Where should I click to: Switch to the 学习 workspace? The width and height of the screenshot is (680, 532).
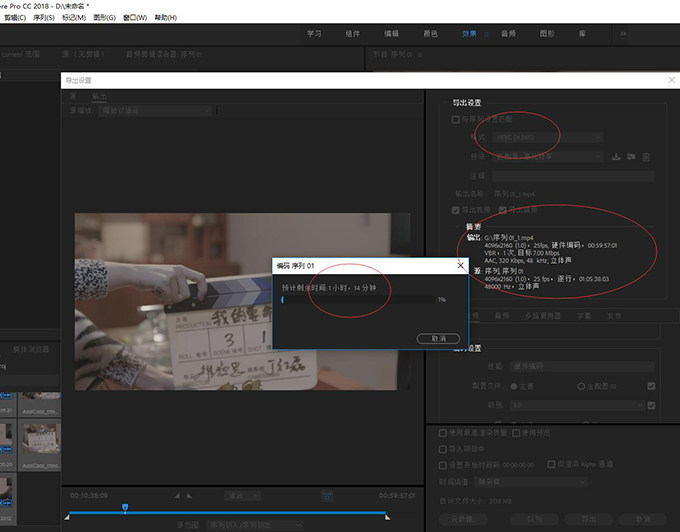pyautogui.click(x=314, y=34)
